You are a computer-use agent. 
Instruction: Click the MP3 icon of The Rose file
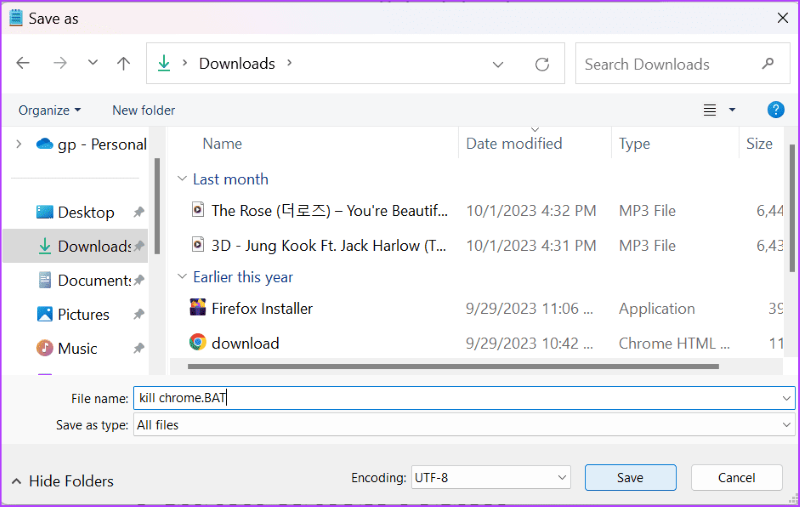(x=198, y=209)
